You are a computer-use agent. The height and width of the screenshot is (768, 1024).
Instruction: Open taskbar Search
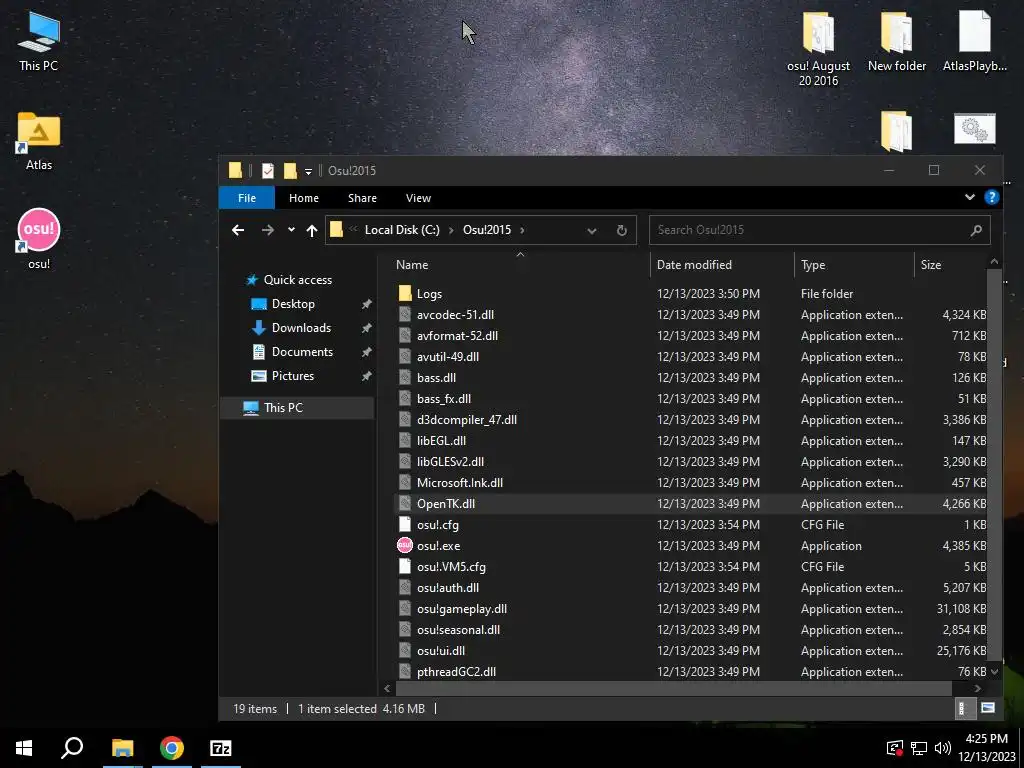coord(72,748)
